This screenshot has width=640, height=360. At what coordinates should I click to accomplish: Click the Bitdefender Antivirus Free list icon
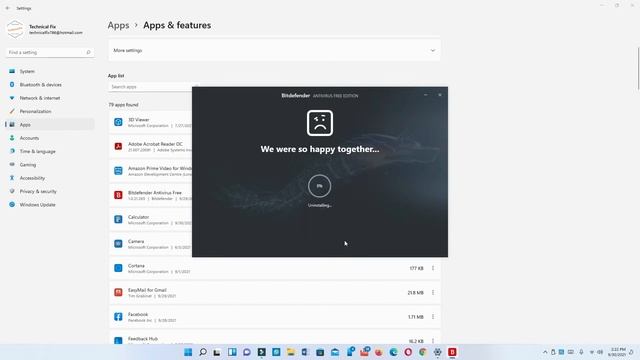tap(118, 195)
